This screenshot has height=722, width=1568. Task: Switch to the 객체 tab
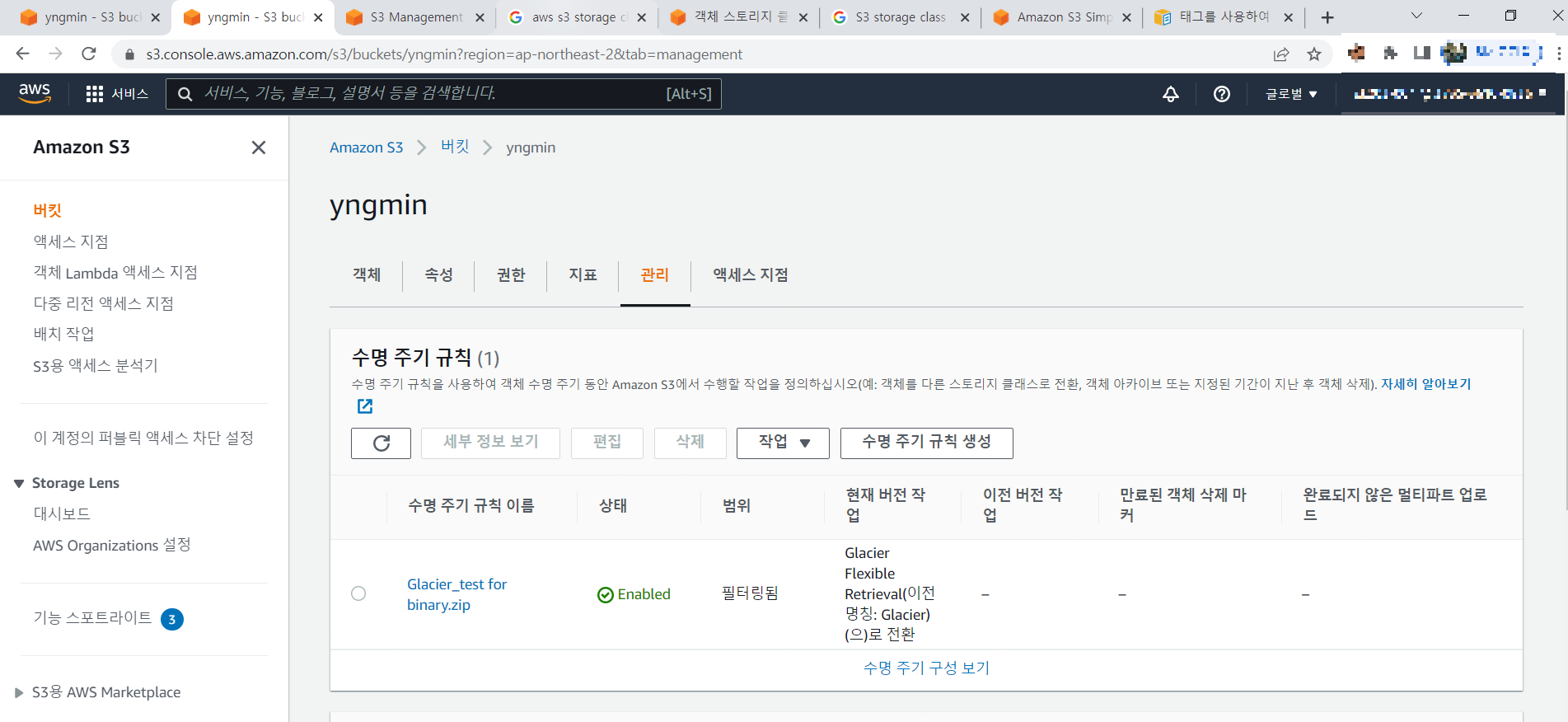367,275
